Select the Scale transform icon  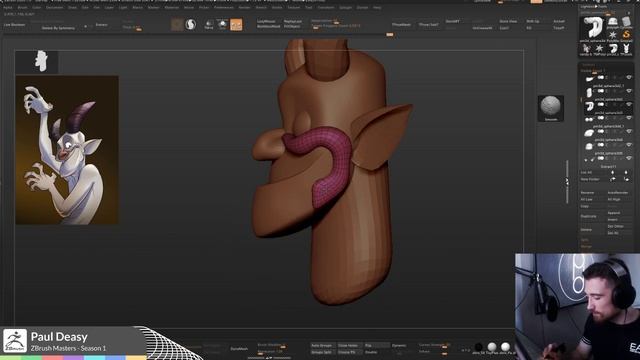[x=222, y=24]
